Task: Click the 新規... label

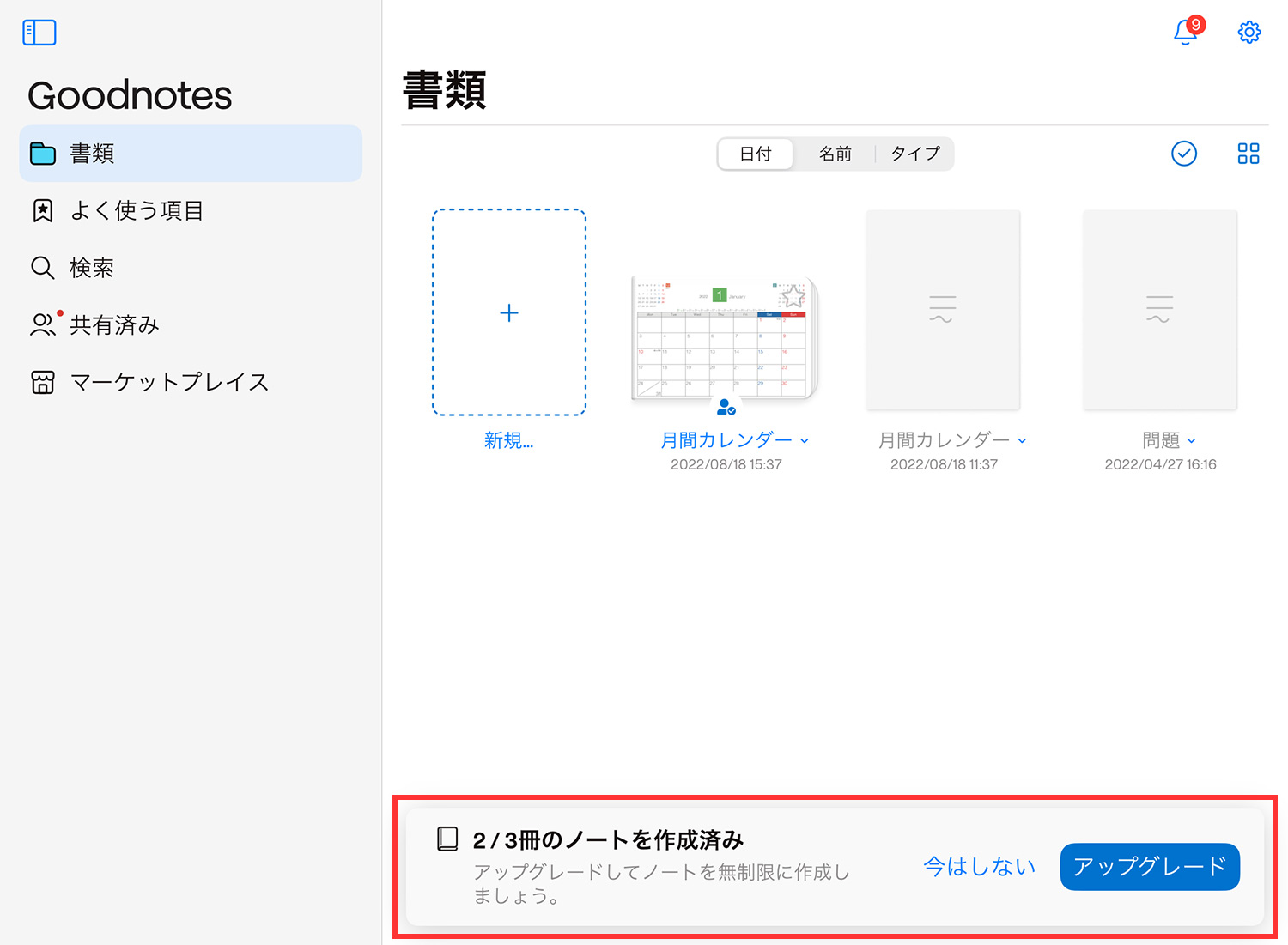Action: (x=509, y=440)
